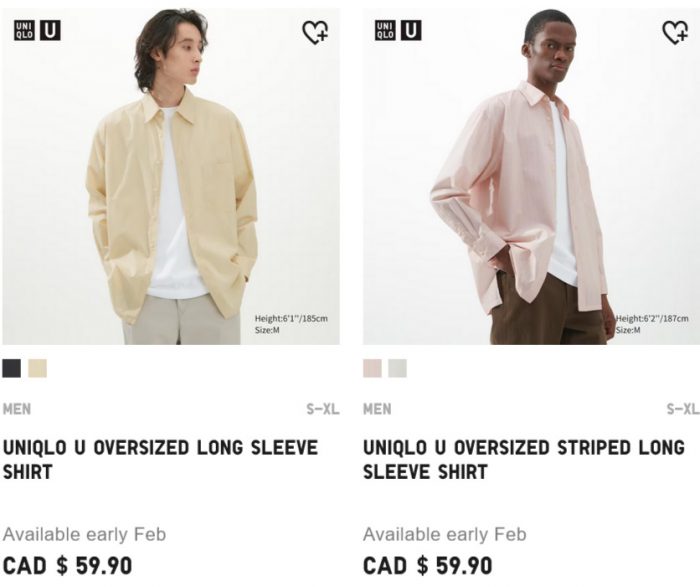The image size is (700, 587).
Task: Add pink striped shirt to wishlist with heart icon
Action: click(675, 33)
